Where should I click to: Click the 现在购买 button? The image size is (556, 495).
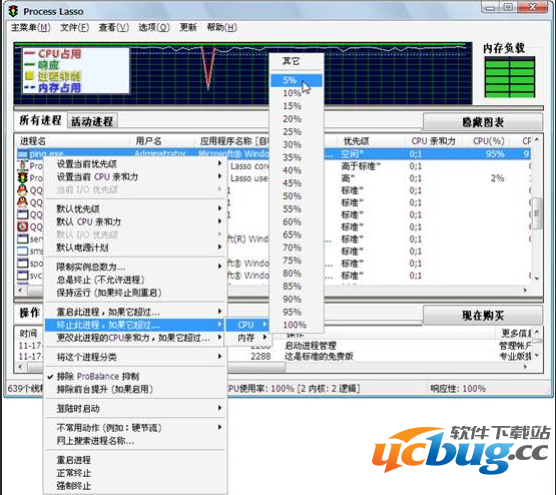(483, 315)
